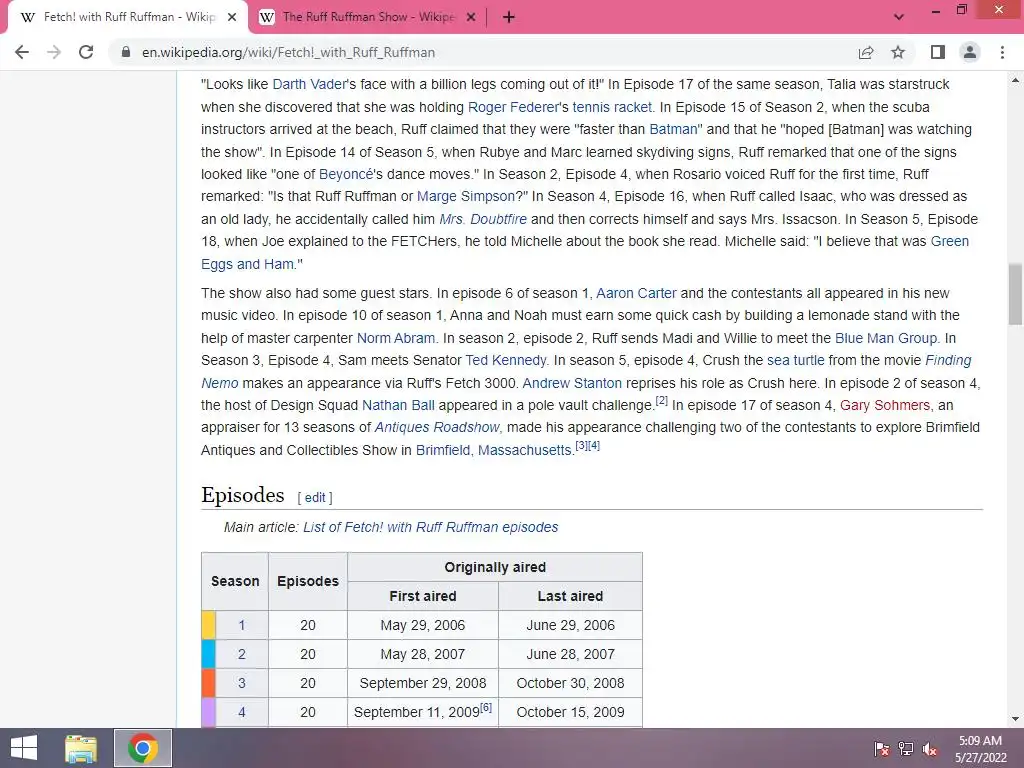Click the blue season 2 color cell
Screen dimensions: 1024x768
point(208,654)
